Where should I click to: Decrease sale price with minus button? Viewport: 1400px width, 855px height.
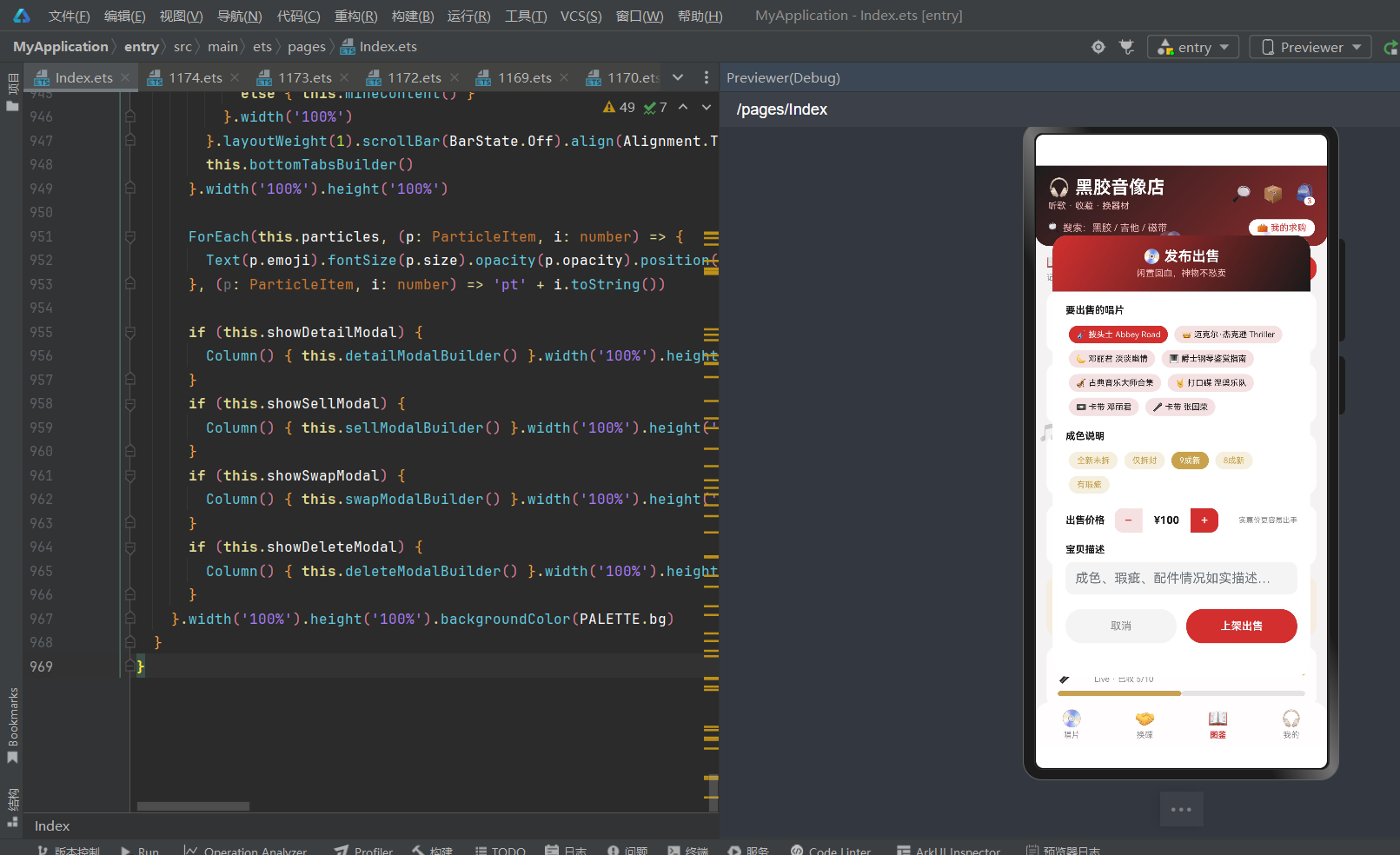[x=1128, y=520]
